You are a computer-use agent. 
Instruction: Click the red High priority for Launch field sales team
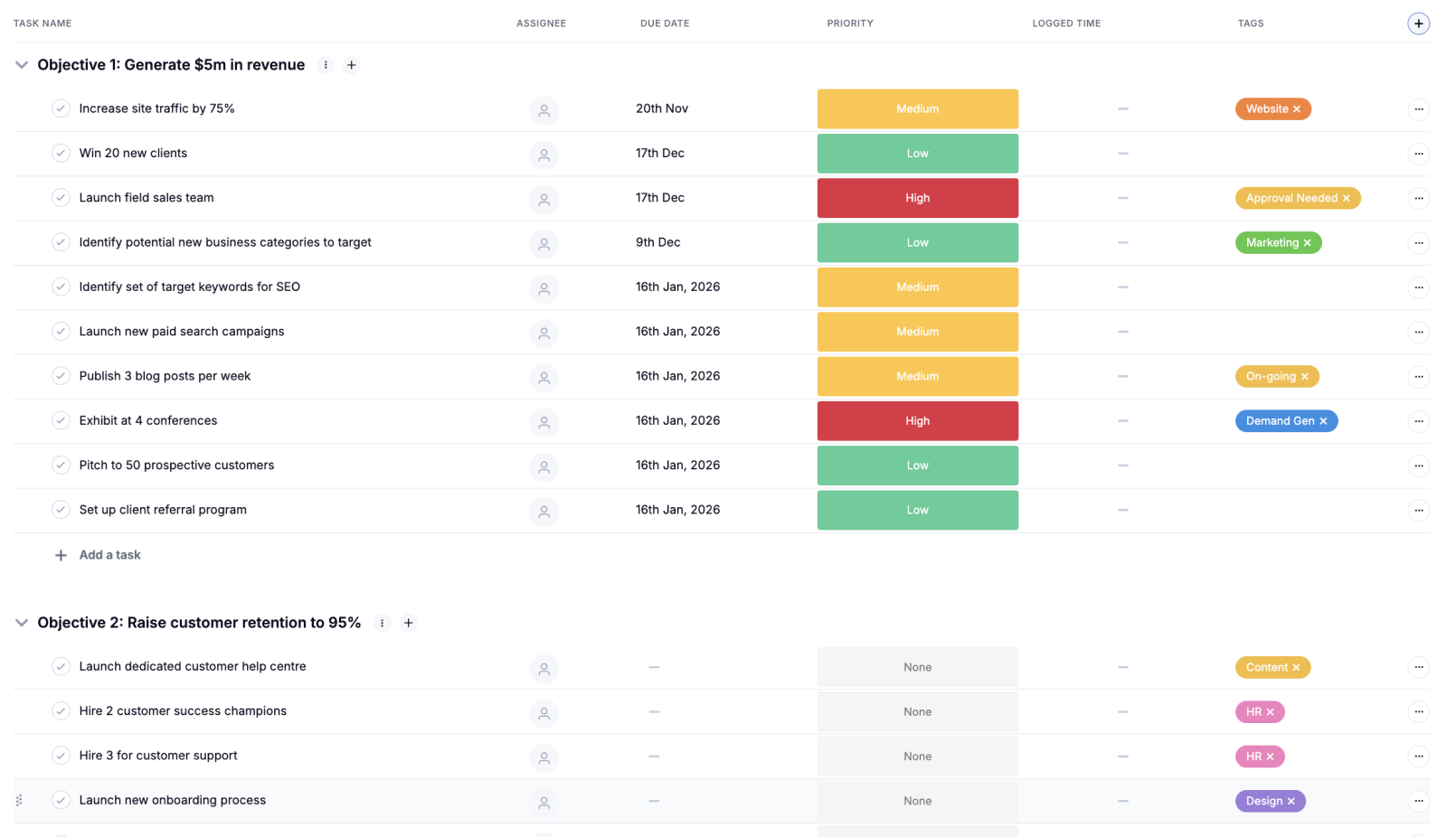(917, 198)
